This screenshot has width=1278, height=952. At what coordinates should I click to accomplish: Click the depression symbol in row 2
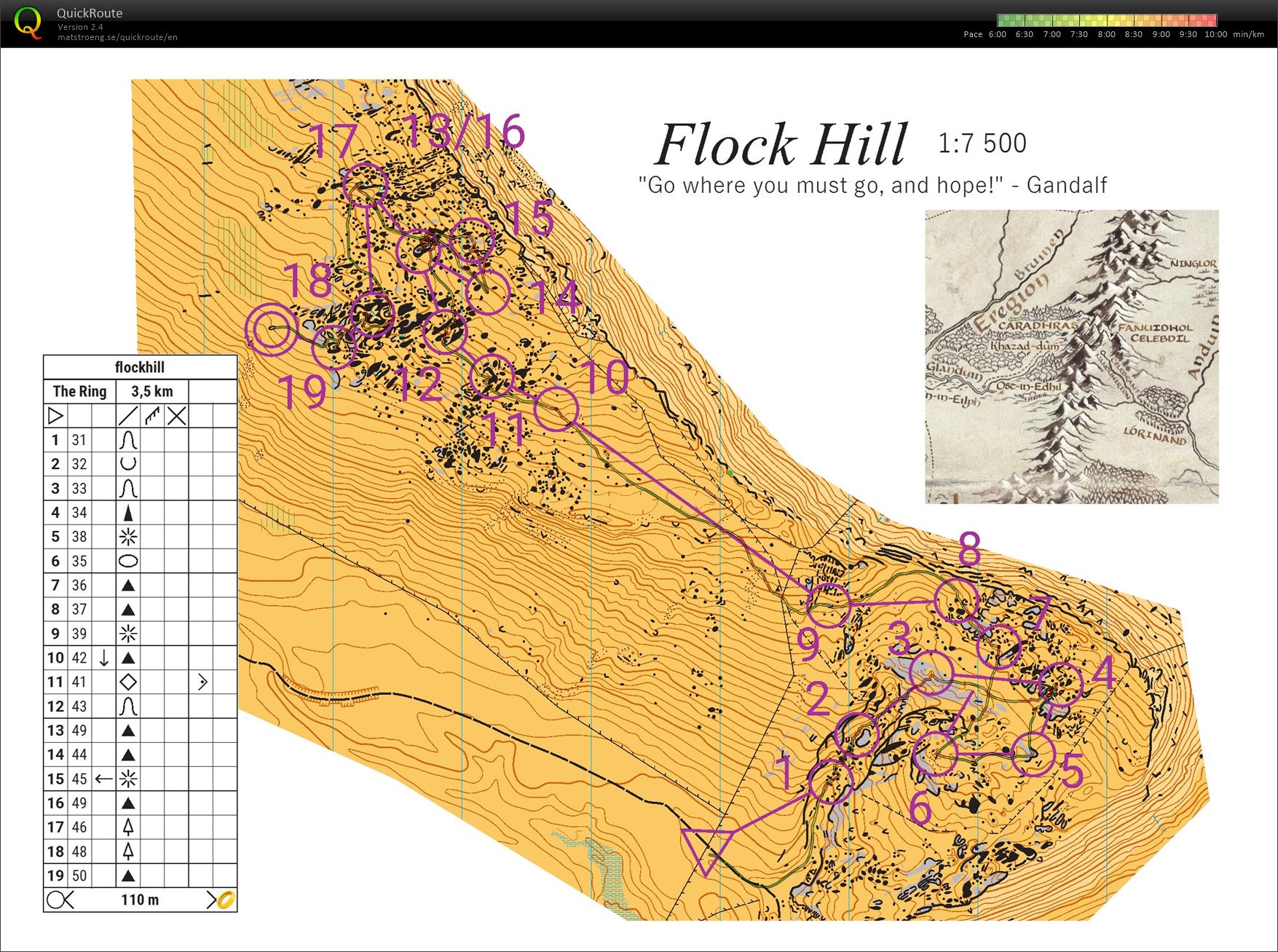tap(128, 464)
